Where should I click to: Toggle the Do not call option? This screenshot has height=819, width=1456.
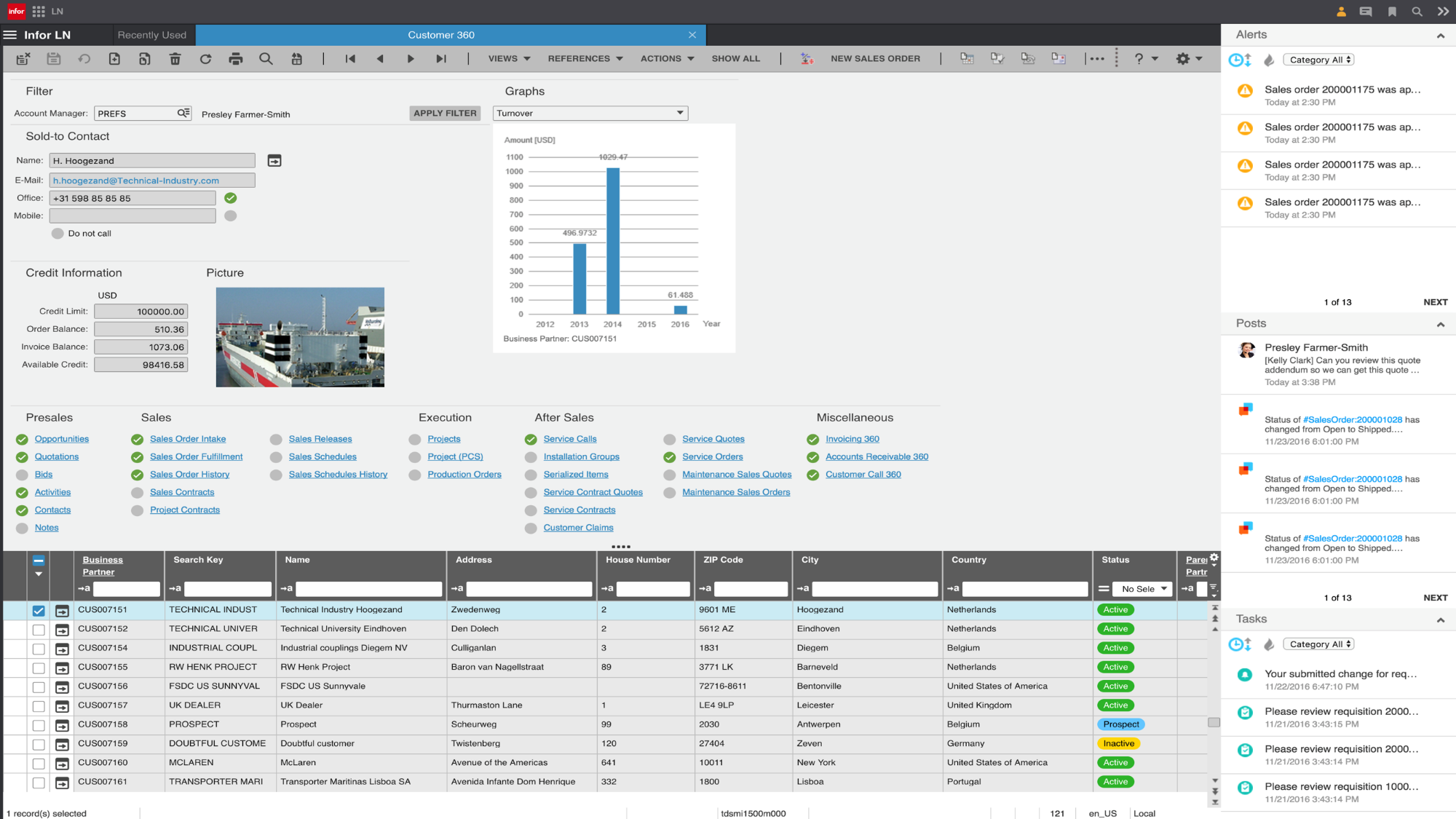tap(58, 234)
